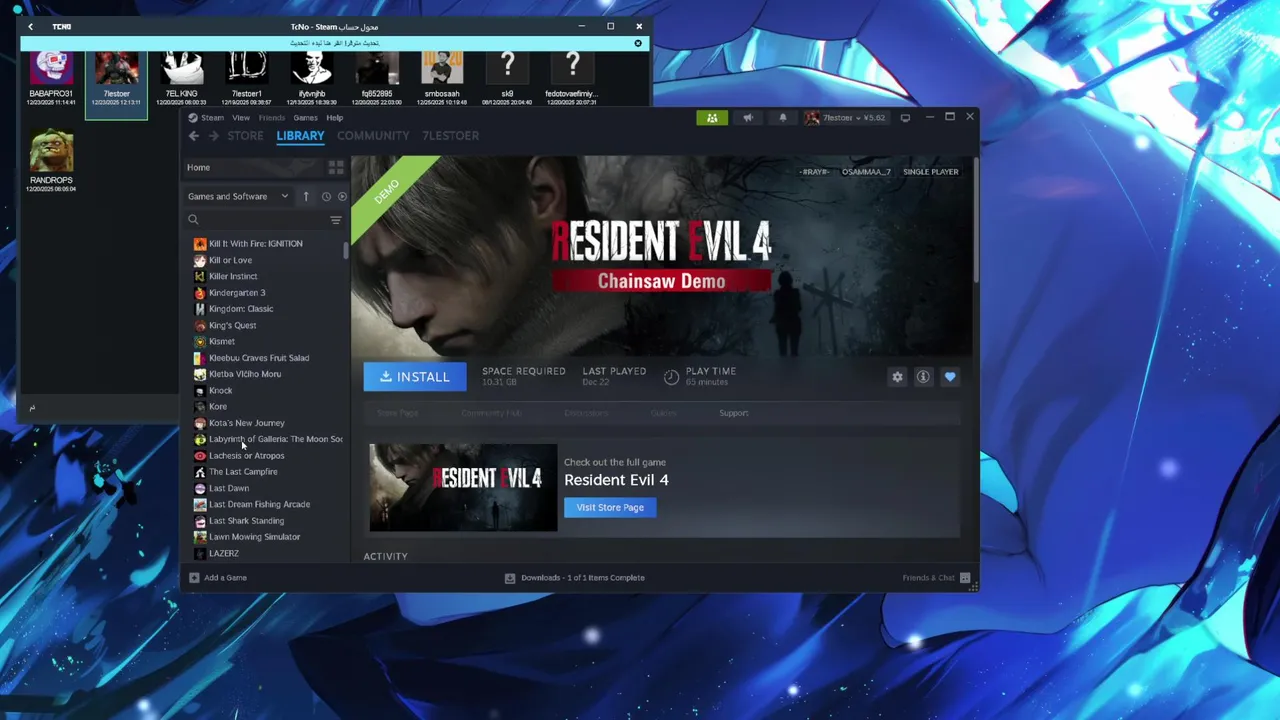
Task: Select Kona's New Journey in library
Action: coord(246,423)
